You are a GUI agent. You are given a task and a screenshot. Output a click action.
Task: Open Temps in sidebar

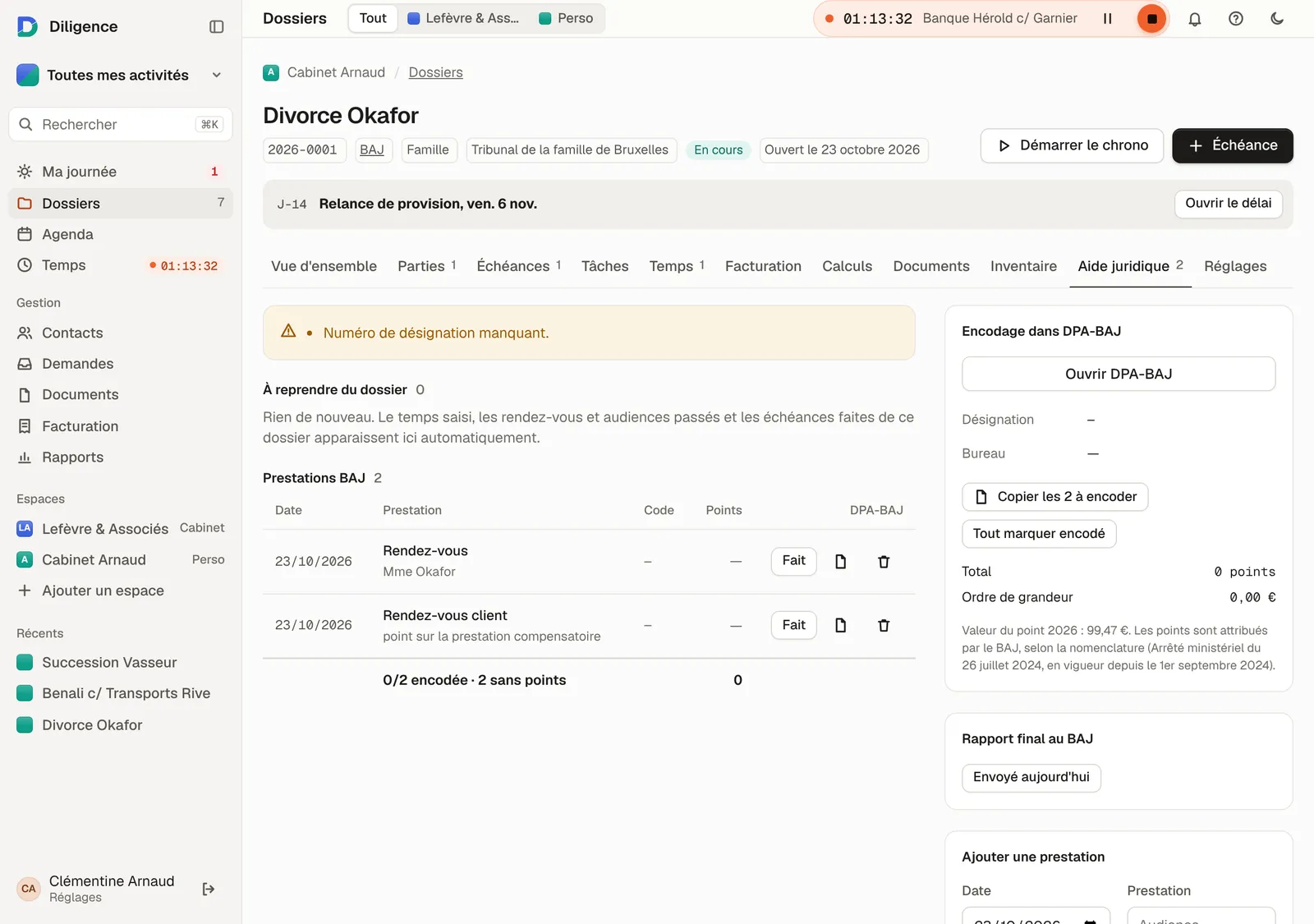click(x=120, y=265)
